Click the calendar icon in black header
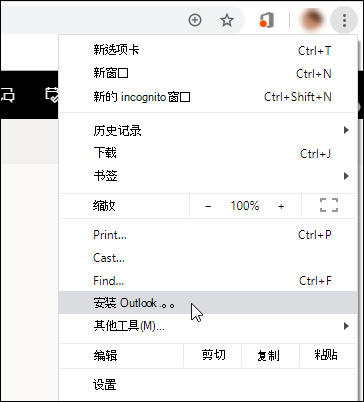The height and width of the screenshot is (402, 364). (52, 95)
